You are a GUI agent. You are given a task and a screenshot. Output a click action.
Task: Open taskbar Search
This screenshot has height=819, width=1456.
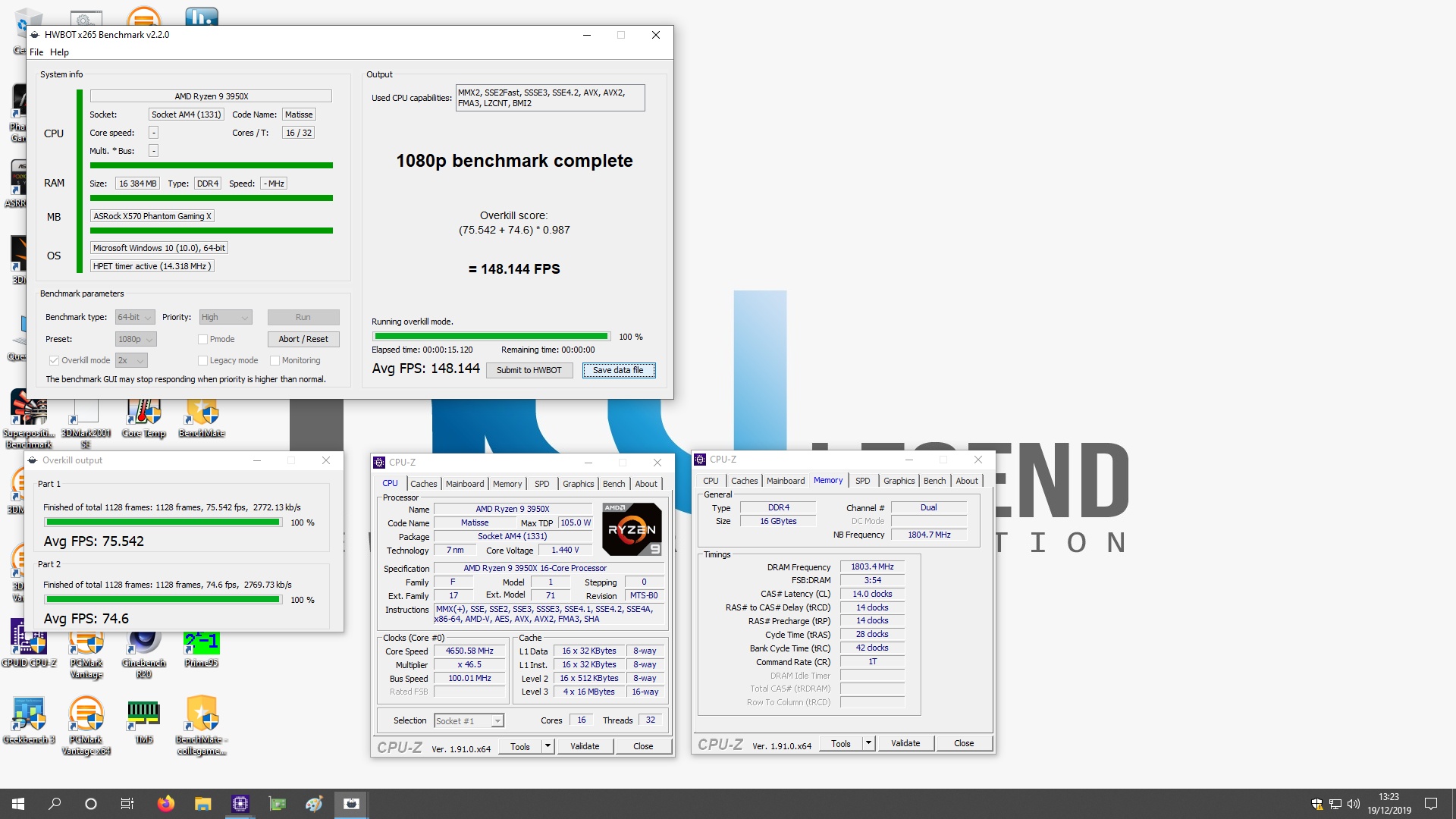(55, 804)
